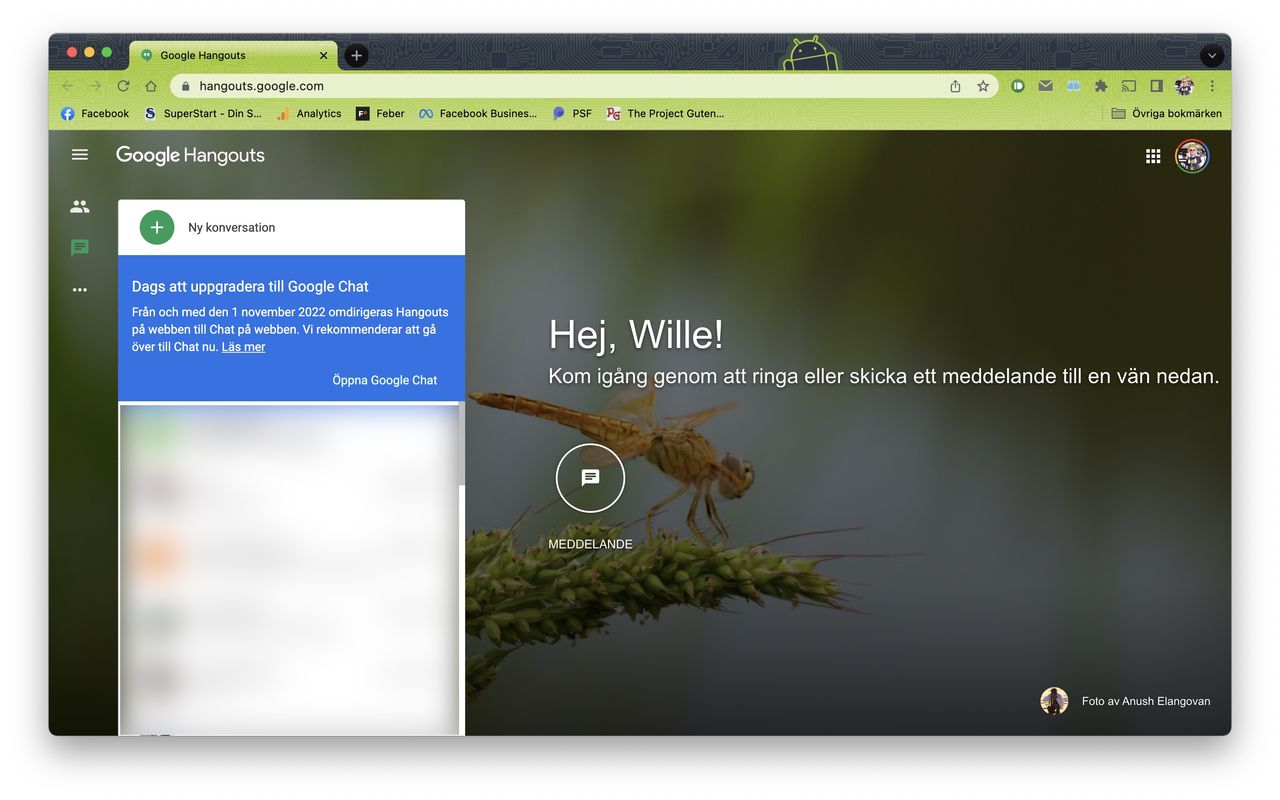Open the Contacts panel in Hangouts sidebar
This screenshot has width=1280, height=800.
pyautogui.click(x=79, y=206)
